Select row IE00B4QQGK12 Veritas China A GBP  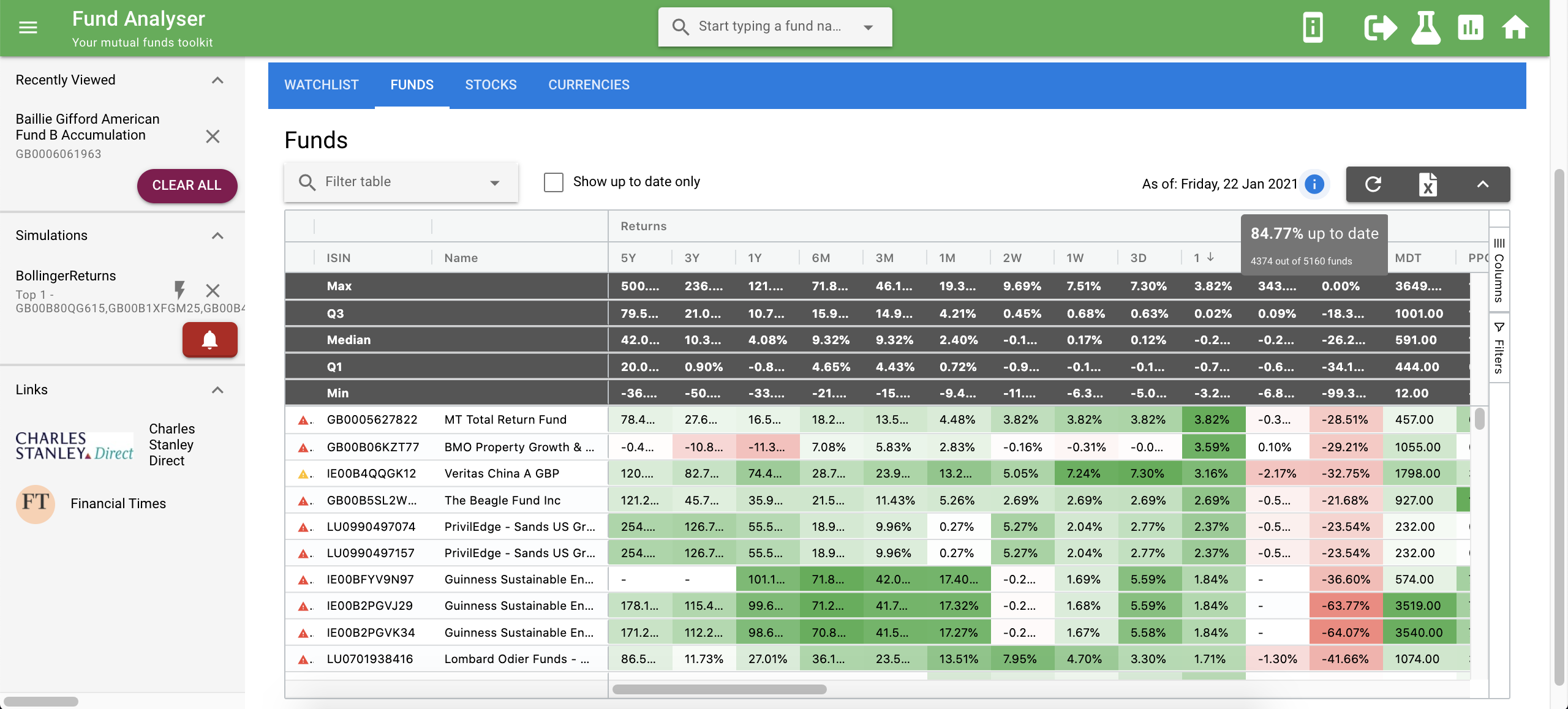coord(877,473)
